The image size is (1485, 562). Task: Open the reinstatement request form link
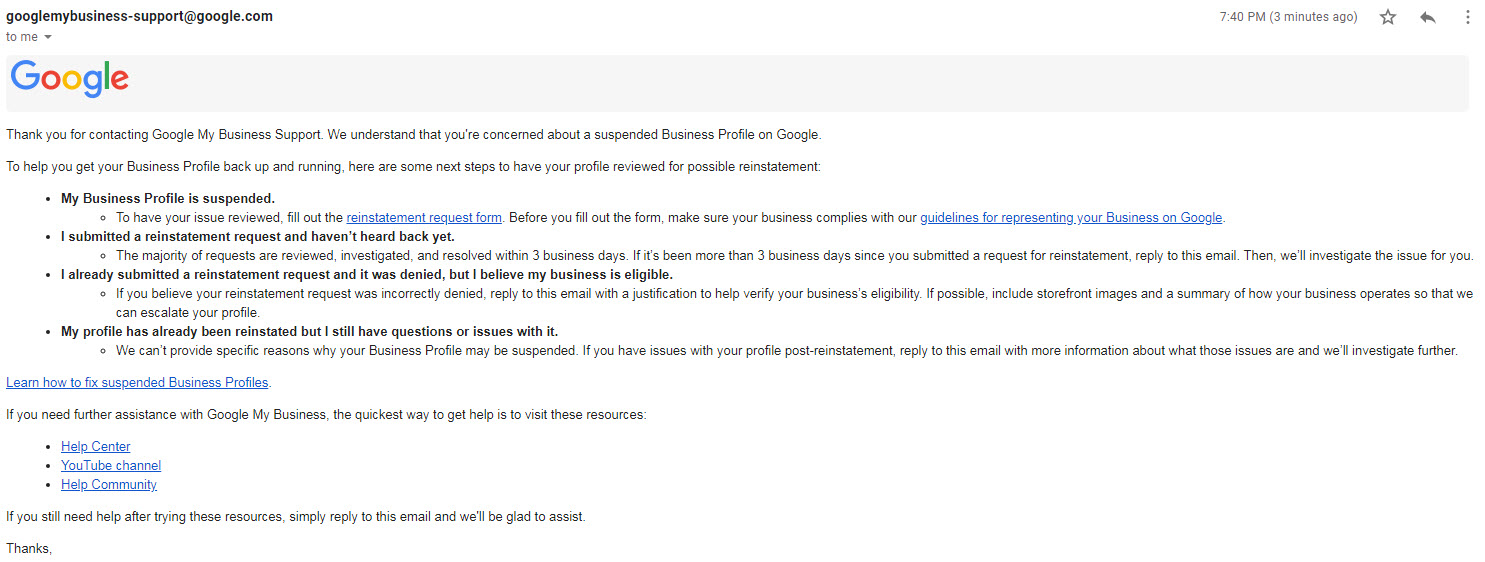click(424, 217)
